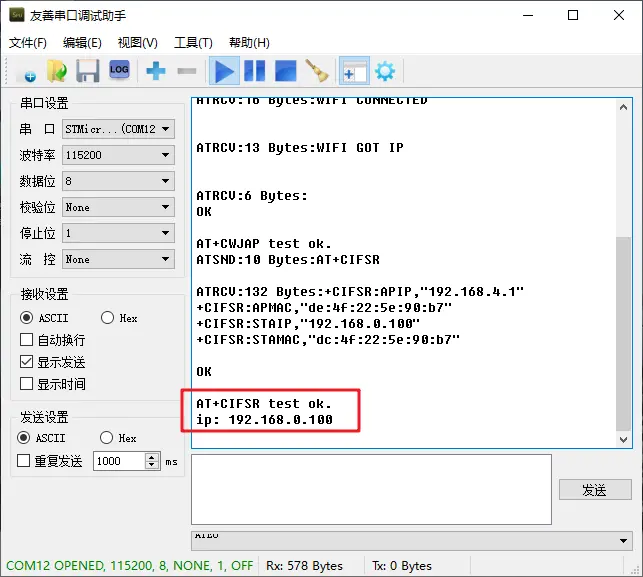Click the scroll down arrow of receive window

click(x=623, y=440)
